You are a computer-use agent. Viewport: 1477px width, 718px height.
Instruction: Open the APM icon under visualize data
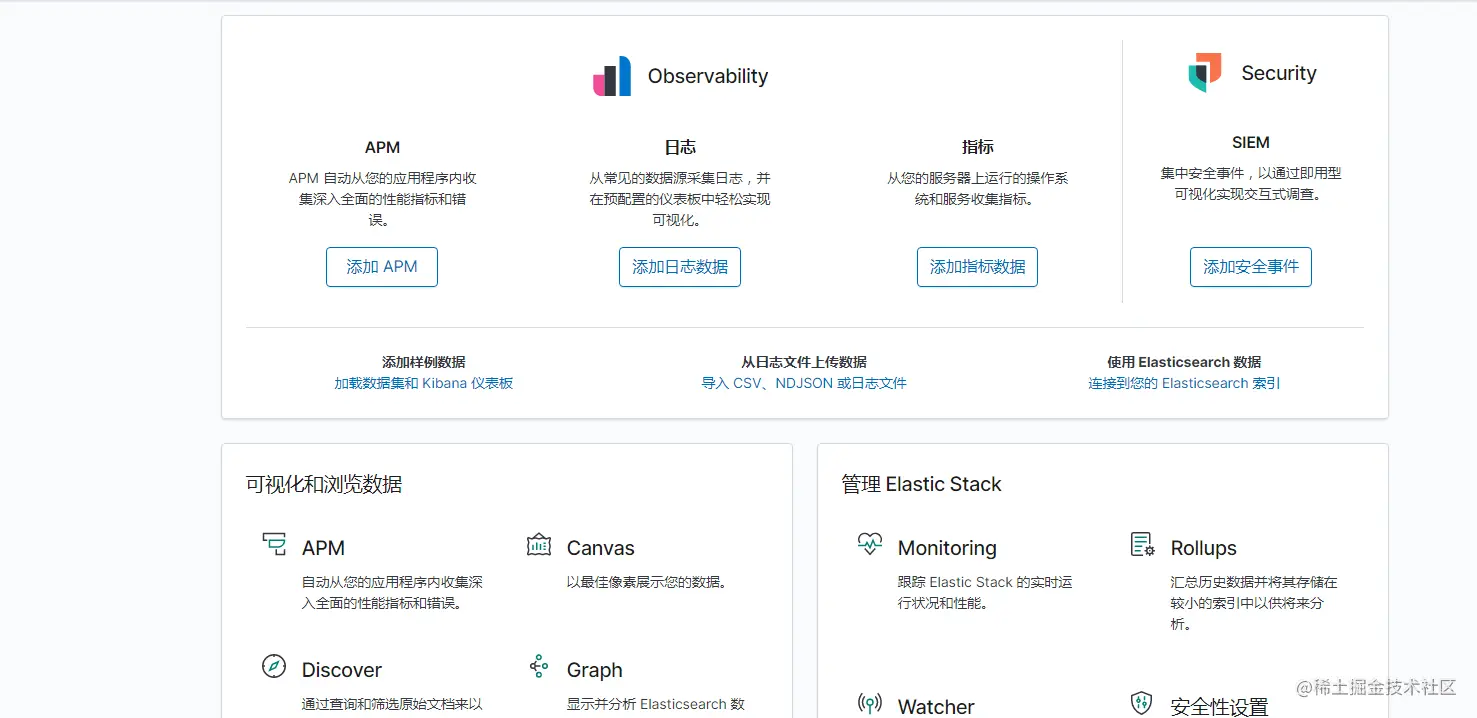[x=274, y=544]
